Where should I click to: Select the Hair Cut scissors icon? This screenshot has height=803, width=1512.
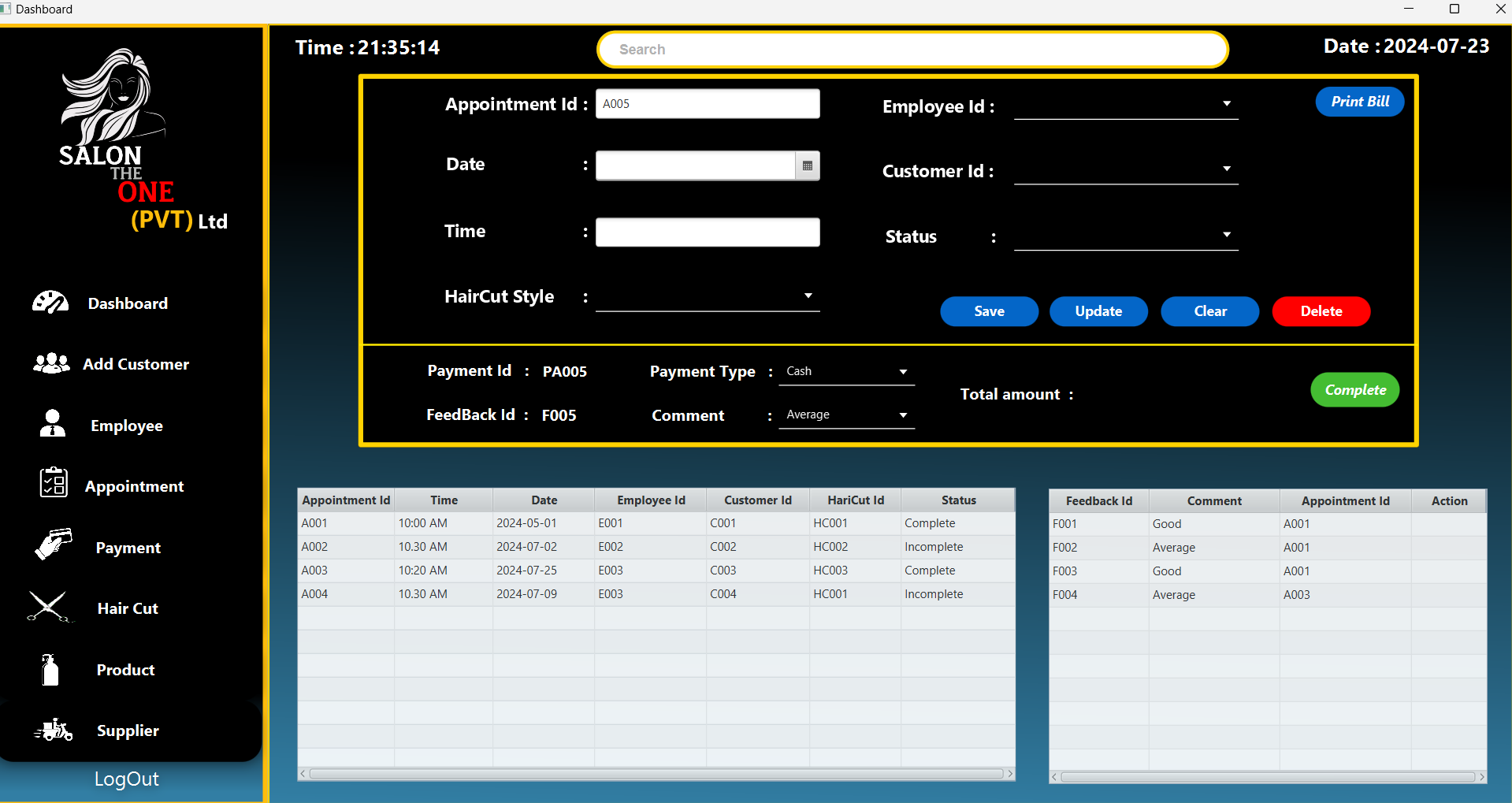49,607
